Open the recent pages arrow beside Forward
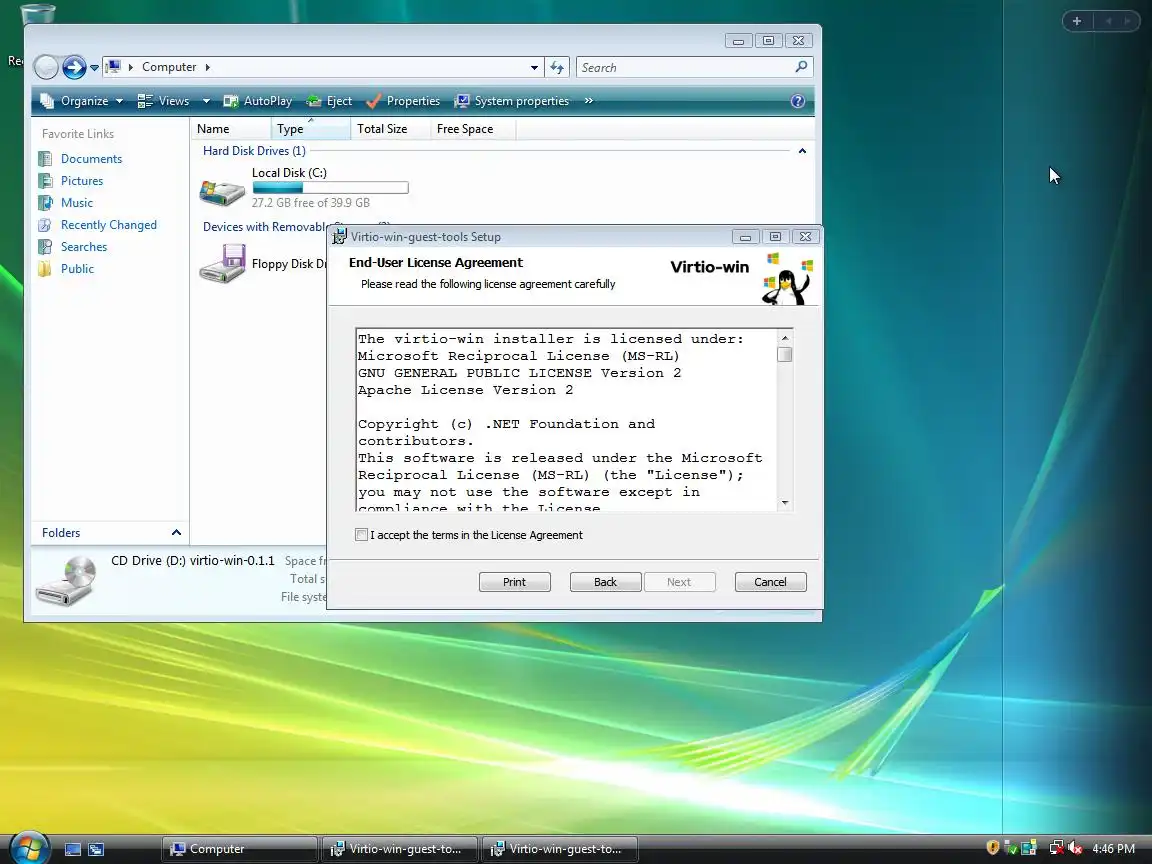The image size is (1152, 864). 94,68
